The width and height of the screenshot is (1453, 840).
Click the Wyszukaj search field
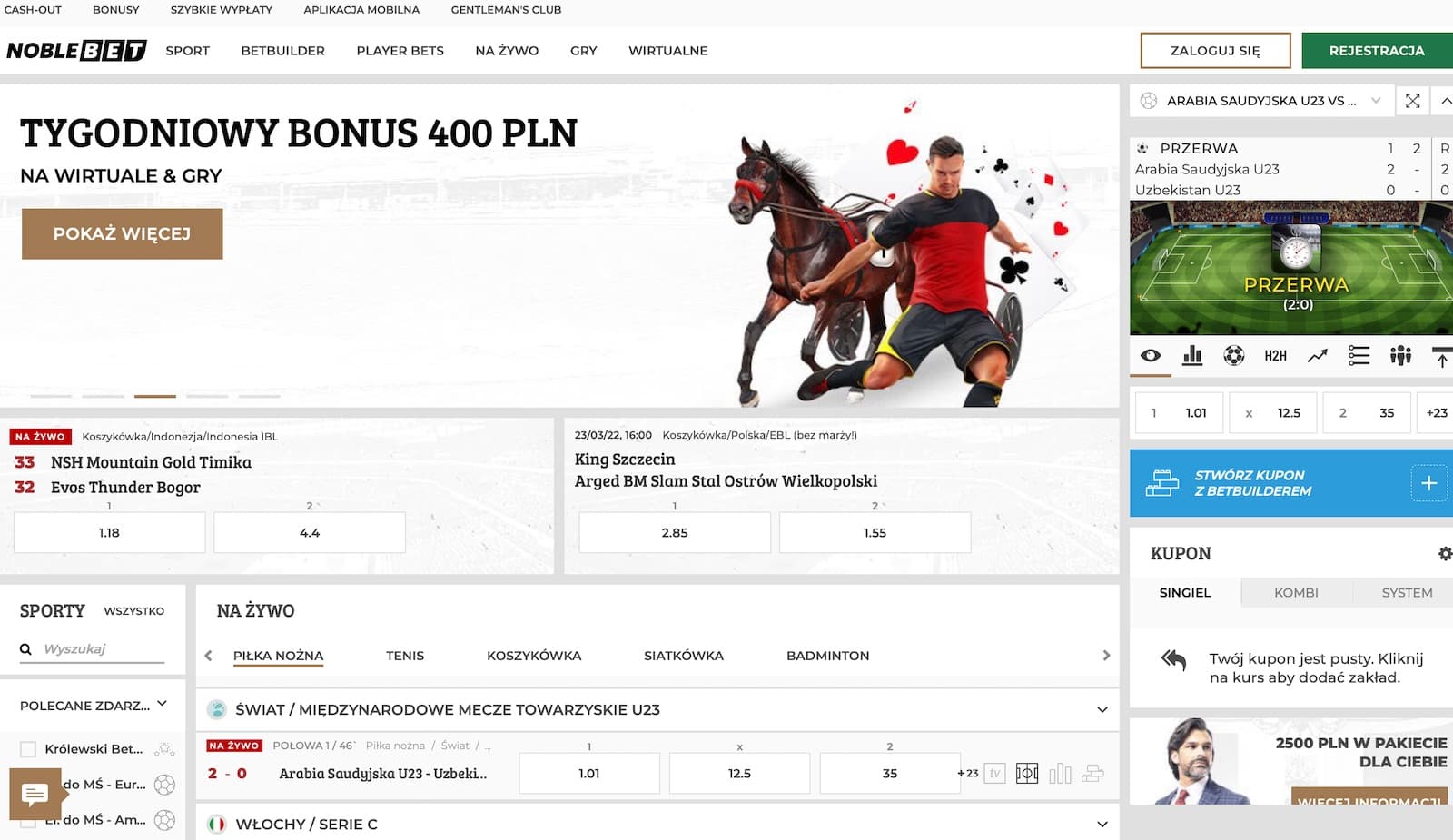click(102, 649)
